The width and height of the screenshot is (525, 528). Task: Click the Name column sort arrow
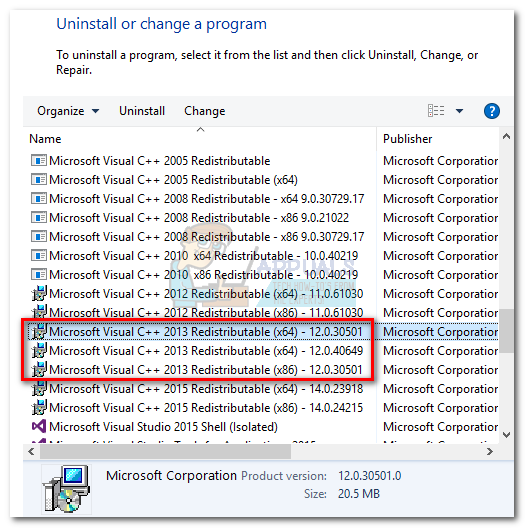click(x=200, y=129)
